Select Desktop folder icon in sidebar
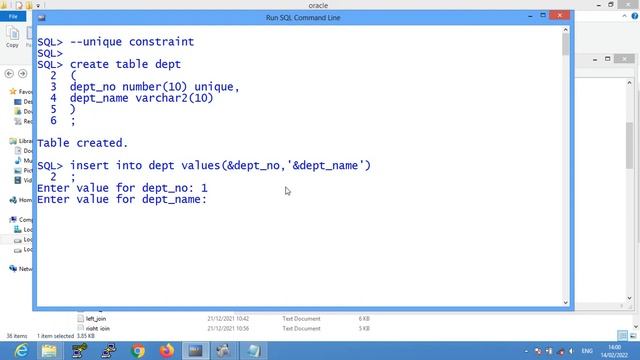 point(18,102)
